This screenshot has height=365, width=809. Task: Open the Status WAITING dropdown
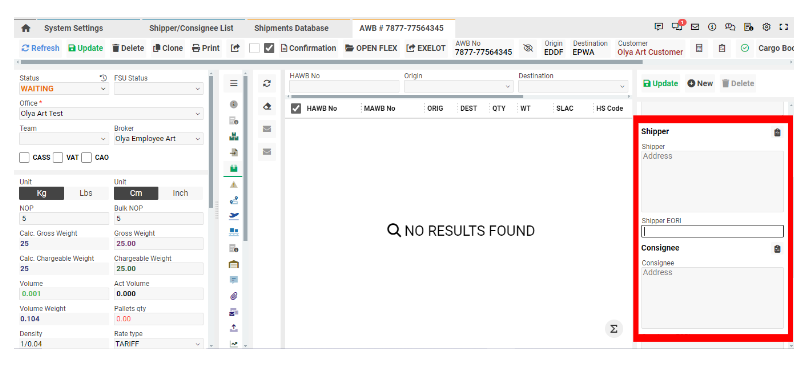[64, 89]
